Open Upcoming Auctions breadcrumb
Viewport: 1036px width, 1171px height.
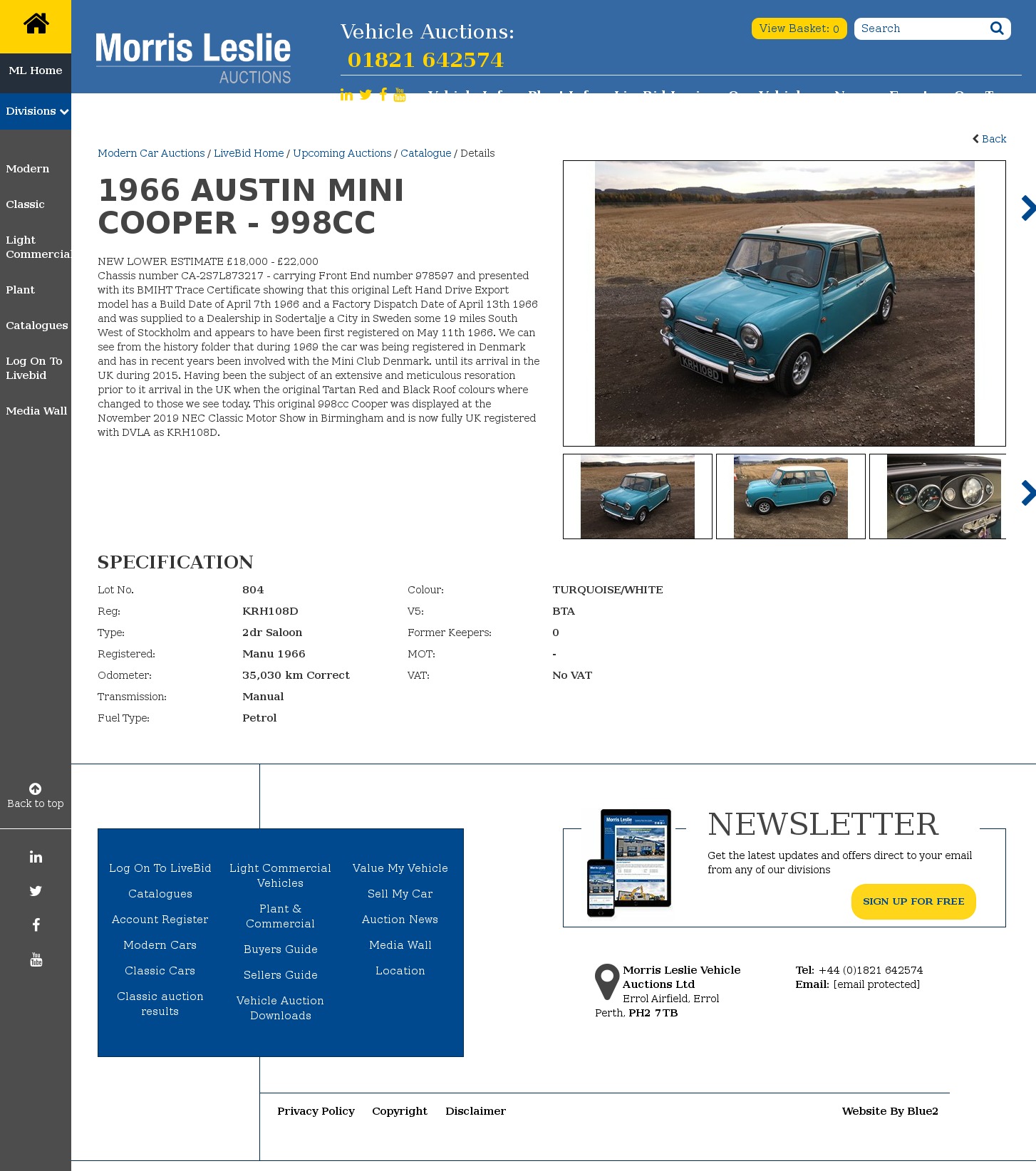[342, 153]
